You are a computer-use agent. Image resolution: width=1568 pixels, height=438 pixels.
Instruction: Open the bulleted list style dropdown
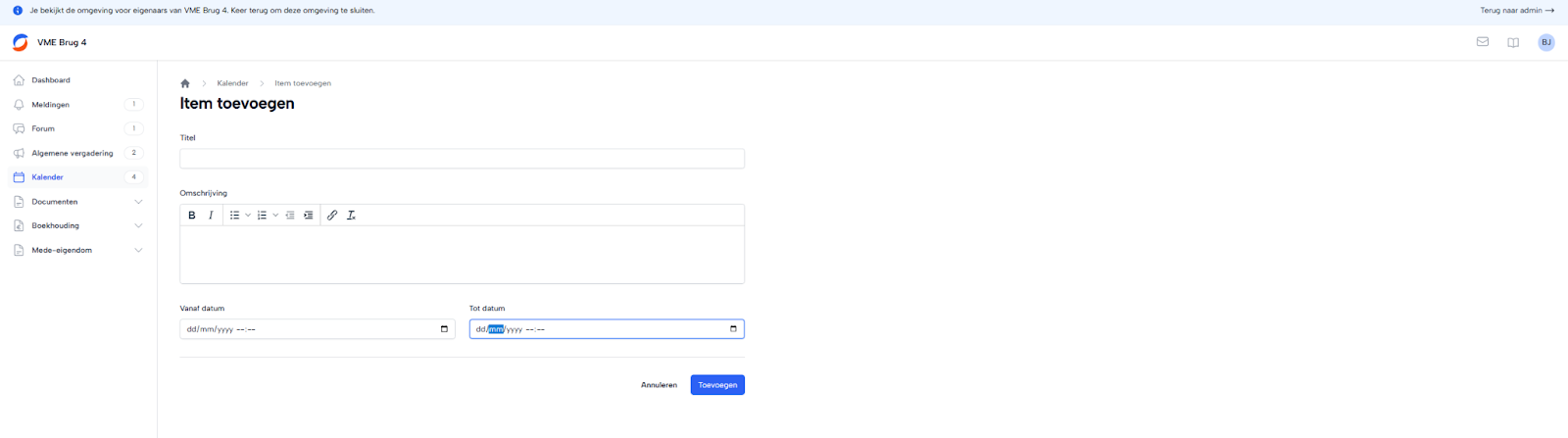coord(248,216)
